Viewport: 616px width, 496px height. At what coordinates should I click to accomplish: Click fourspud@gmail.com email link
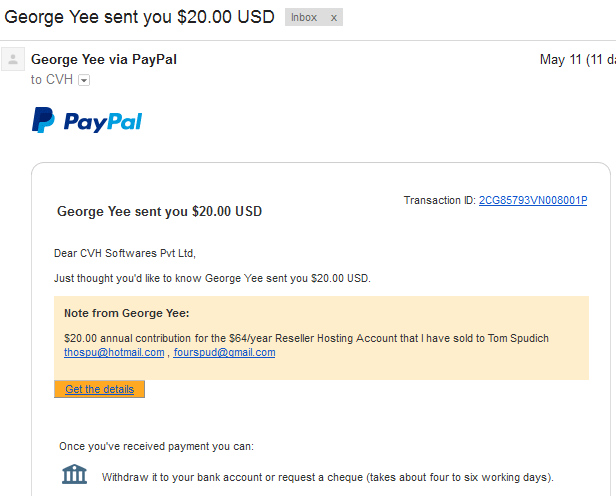pyautogui.click(x=224, y=352)
